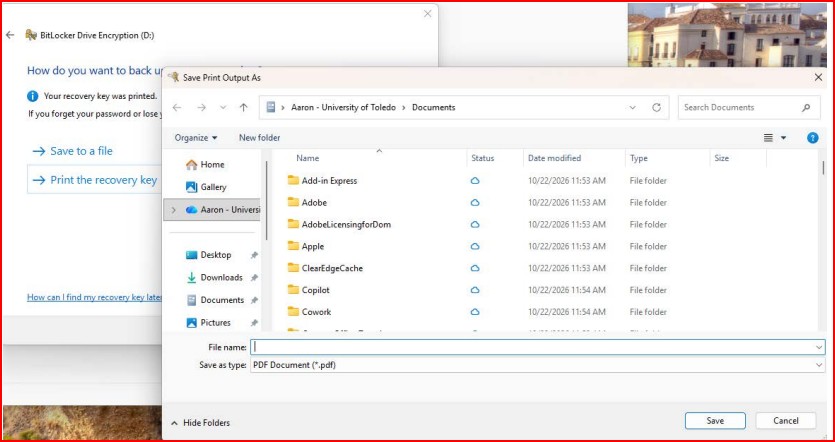Click the Save button
This screenshot has width=835, height=442.
click(715, 421)
